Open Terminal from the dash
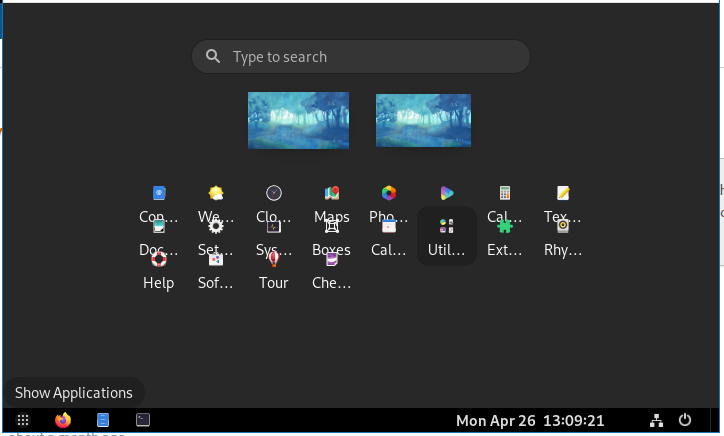 click(143, 420)
